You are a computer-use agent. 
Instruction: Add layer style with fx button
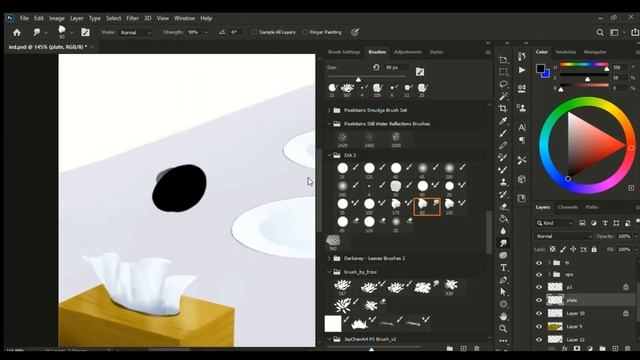(x=565, y=349)
